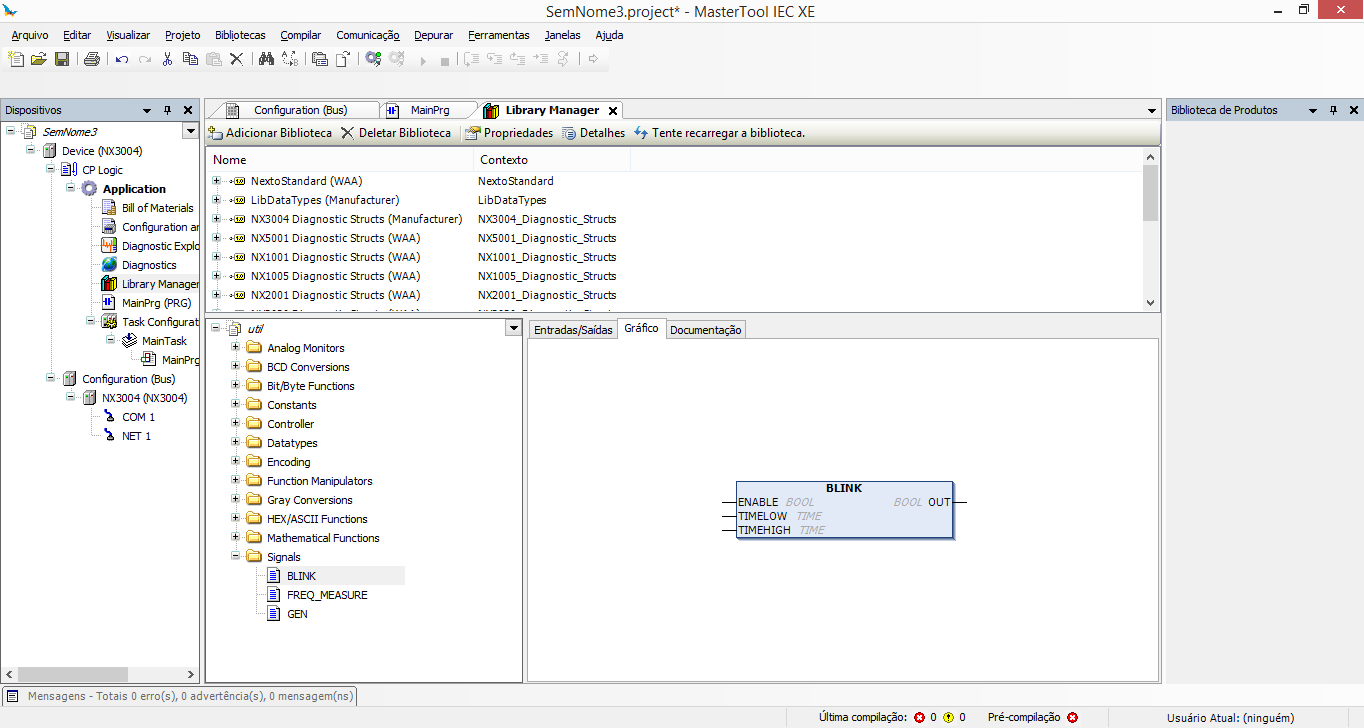Click the library list scrollbar down arrow
This screenshot has width=1364, height=728.
[x=1150, y=303]
